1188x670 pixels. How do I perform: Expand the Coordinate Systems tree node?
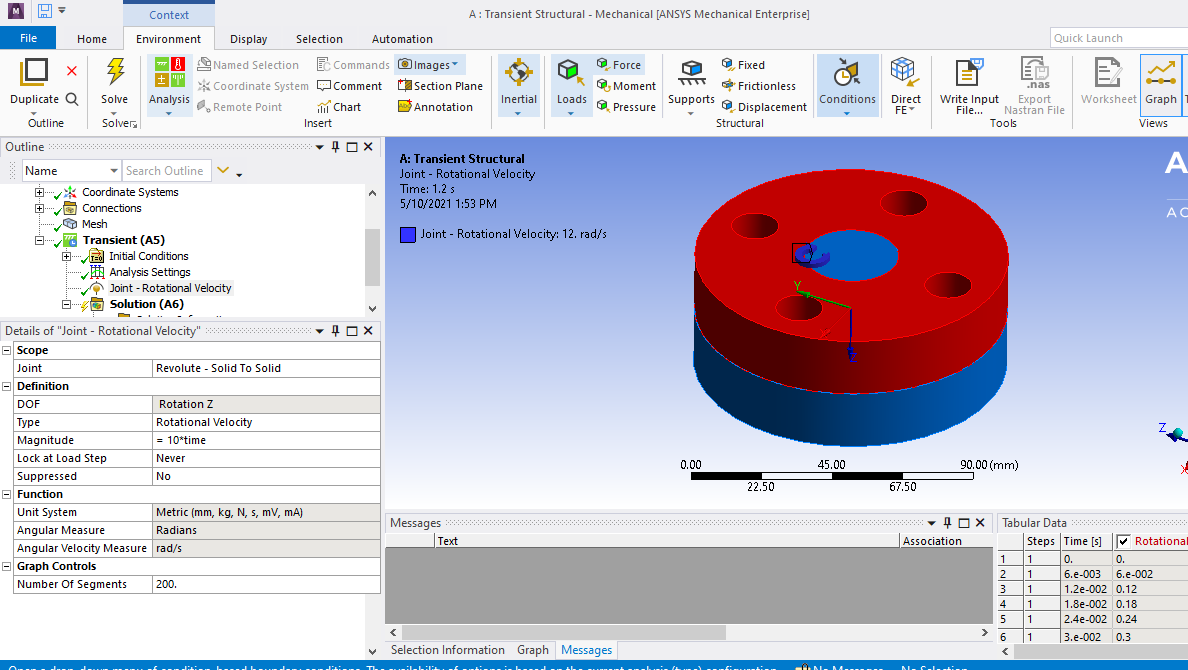[x=39, y=193]
